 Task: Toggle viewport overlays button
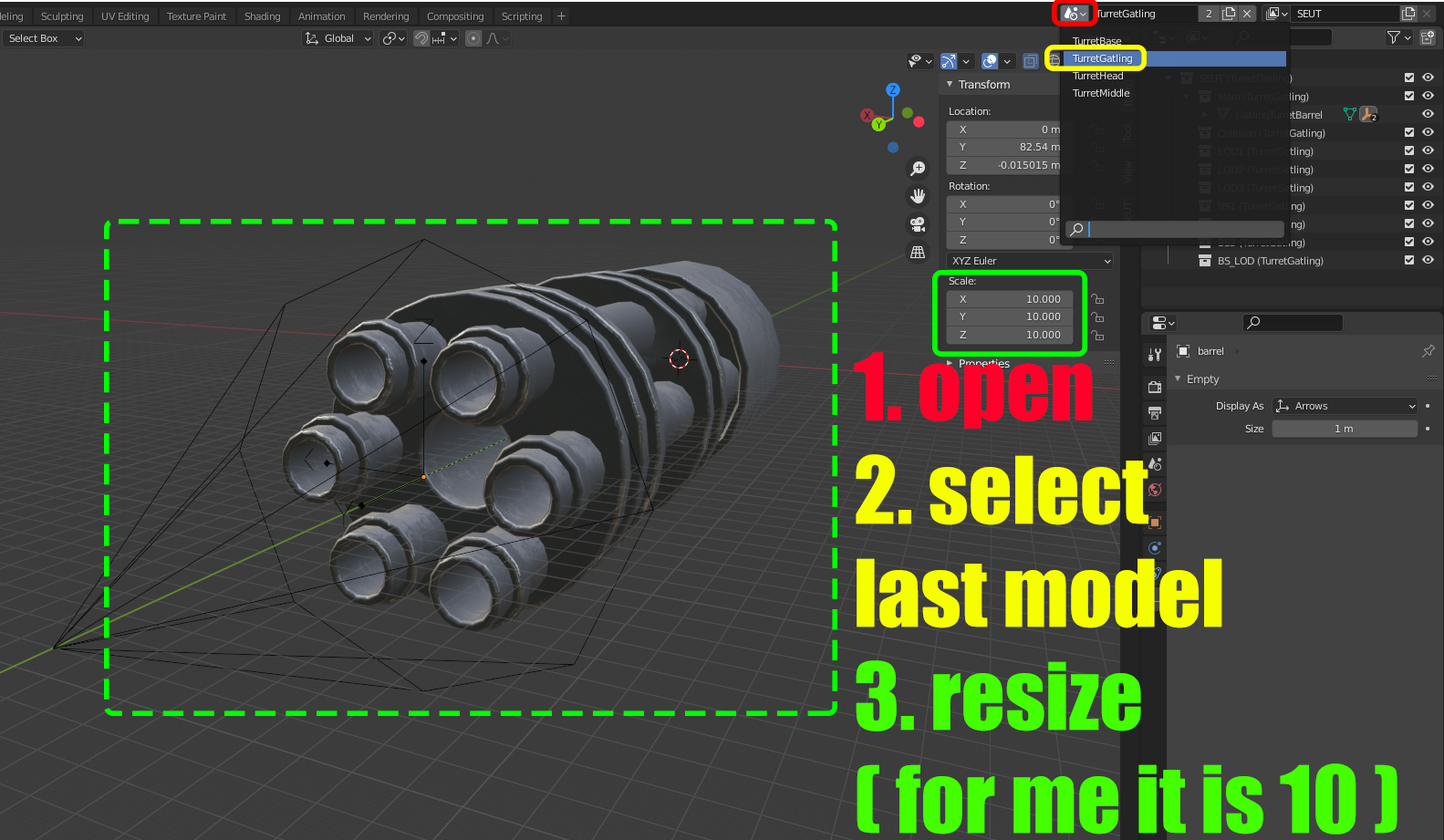tap(990, 61)
